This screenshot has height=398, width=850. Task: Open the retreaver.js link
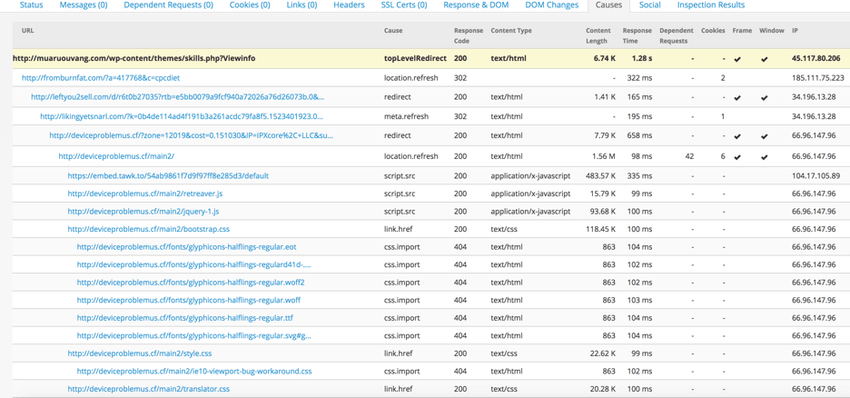pos(145,194)
